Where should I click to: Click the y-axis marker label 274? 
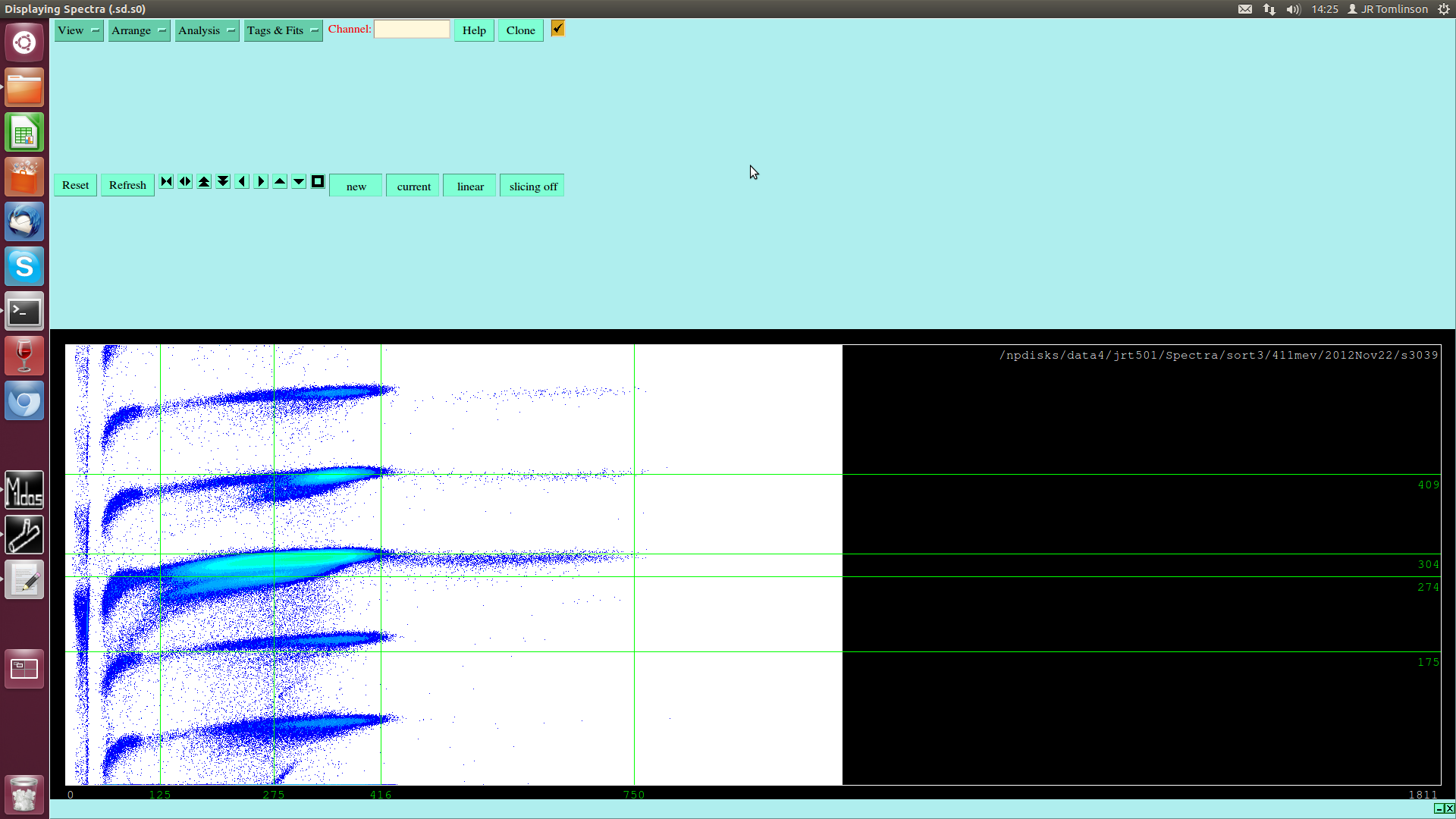[x=1428, y=587]
